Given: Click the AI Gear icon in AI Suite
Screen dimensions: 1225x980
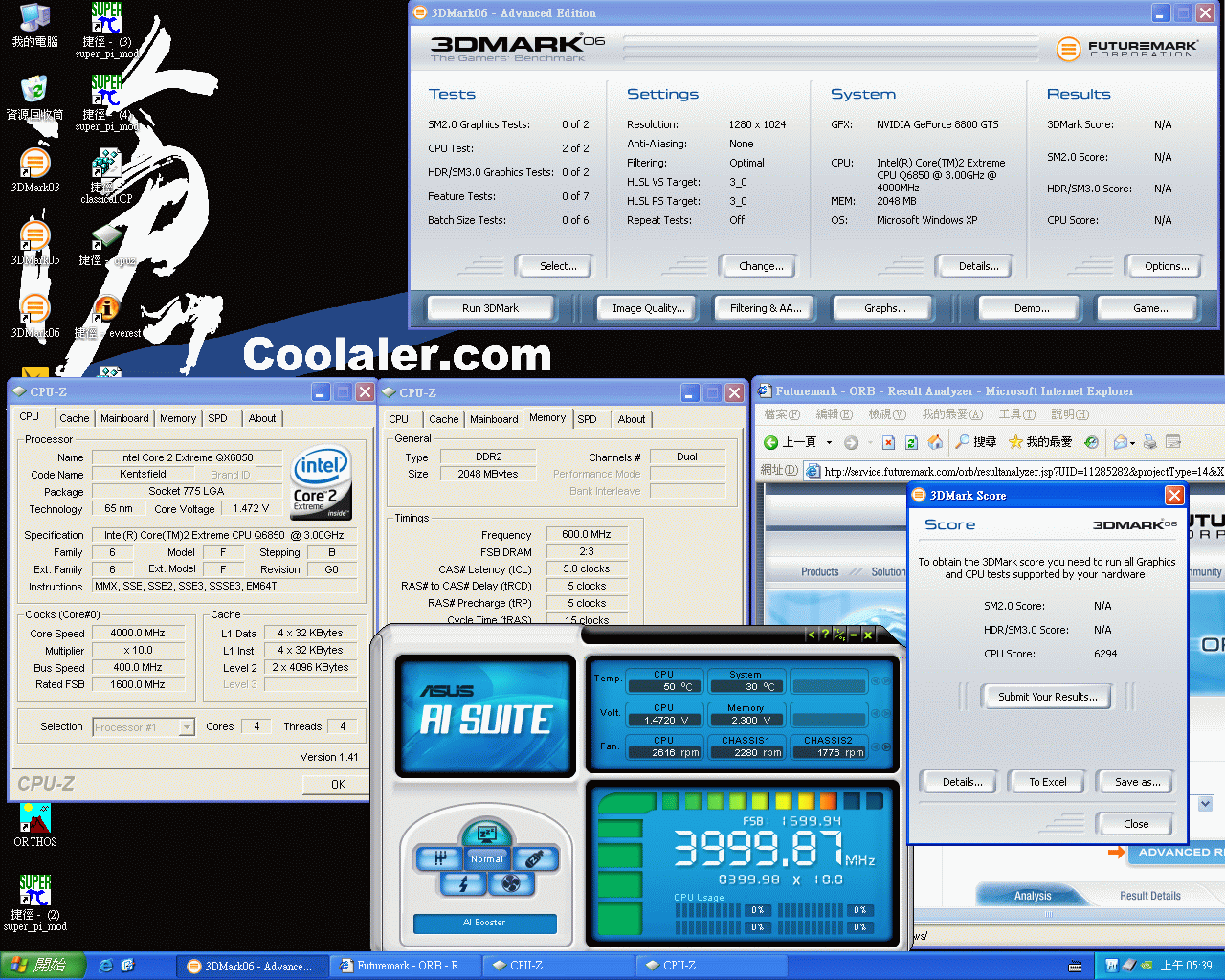Looking at the screenshot, I should pyautogui.click(x=440, y=858).
